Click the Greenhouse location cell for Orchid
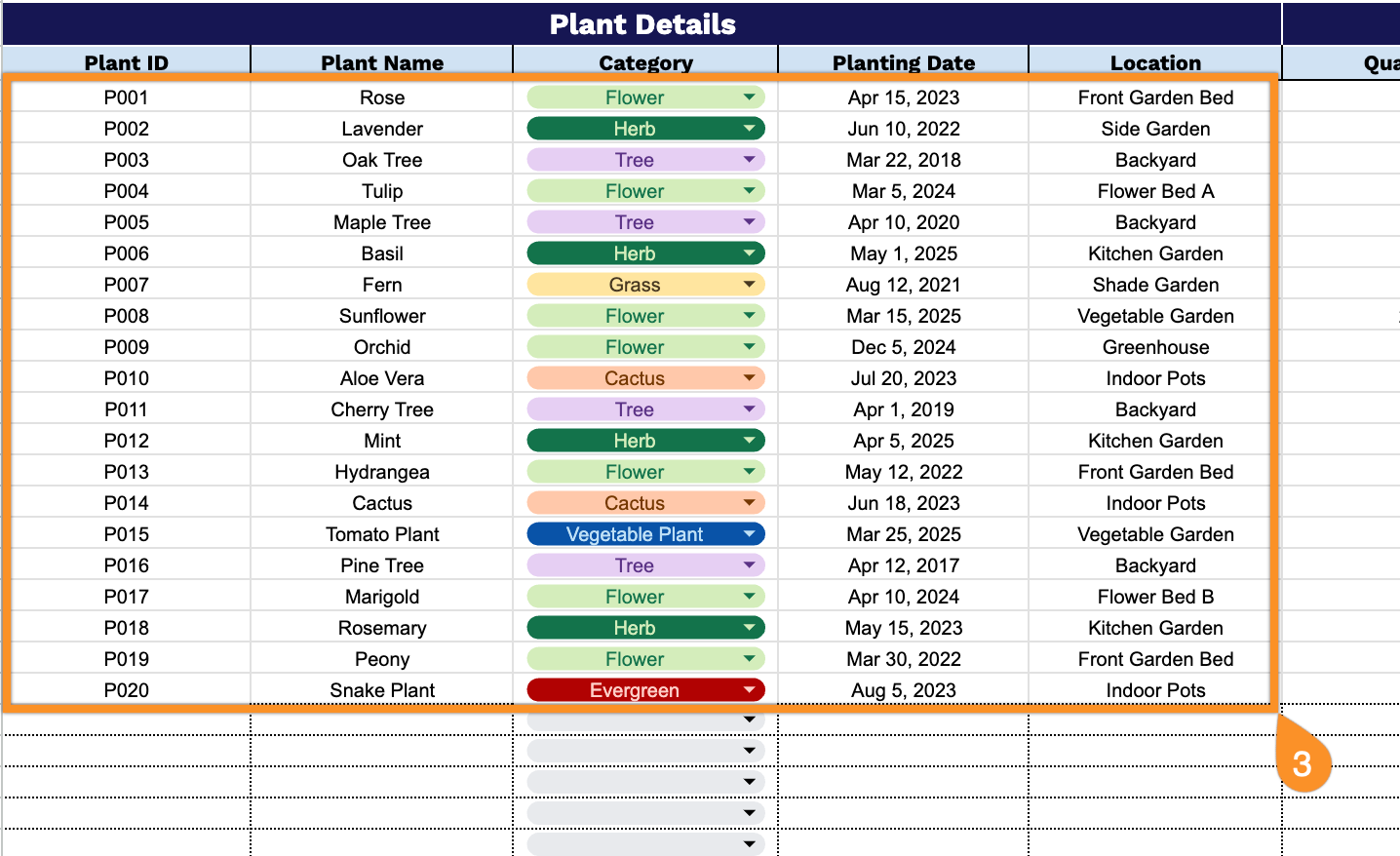The width and height of the screenshot is (1400, 856). pyautogui.click(x=1154, y=346)
